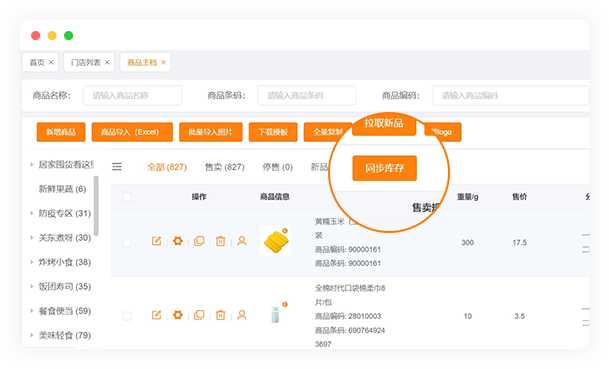Copy the product with code 28010003
This screenshot has height=369, width=609.
(x=199, y=315)
